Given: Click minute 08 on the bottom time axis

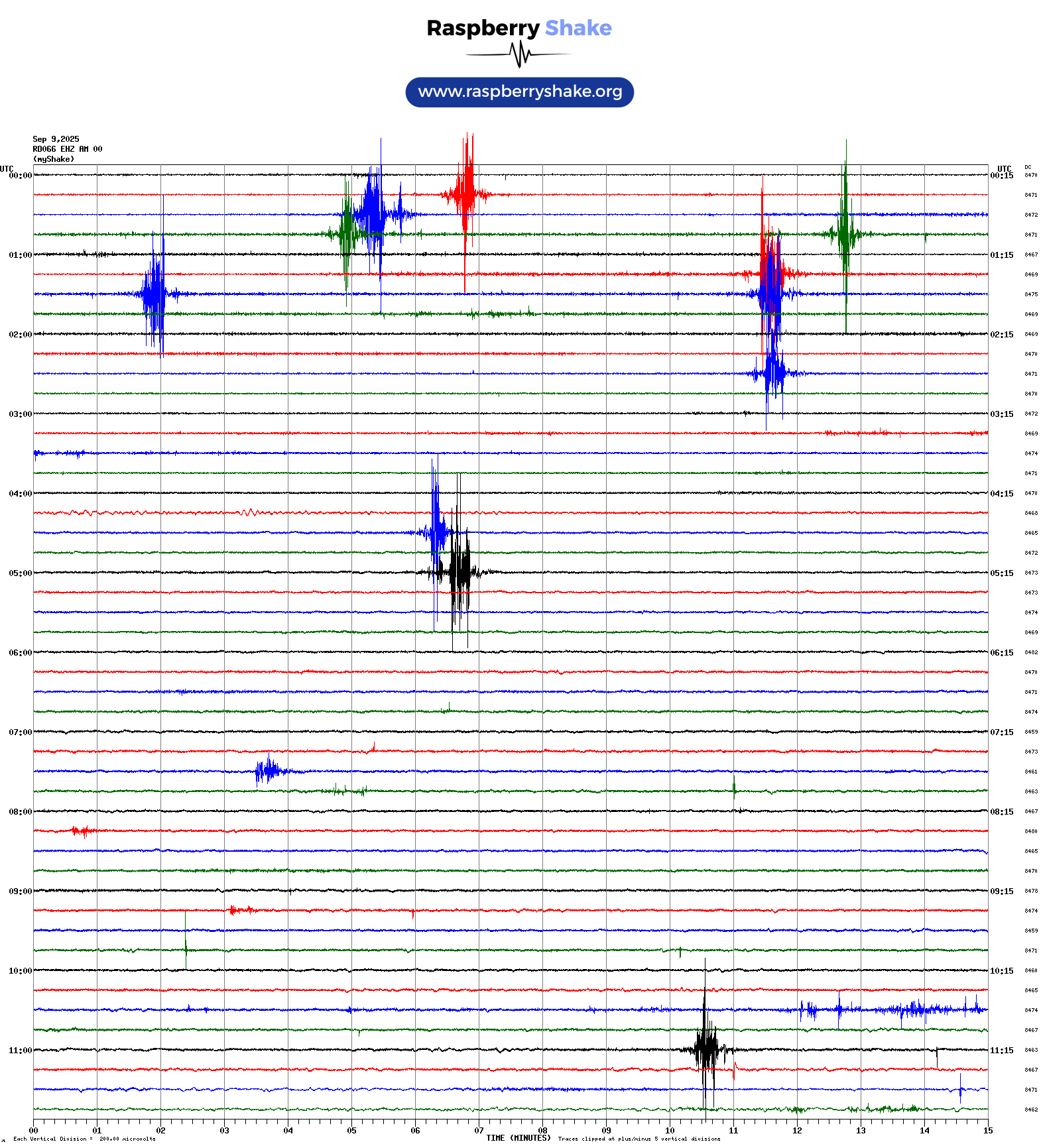Looking at the screenshot, I should 542,1131.
